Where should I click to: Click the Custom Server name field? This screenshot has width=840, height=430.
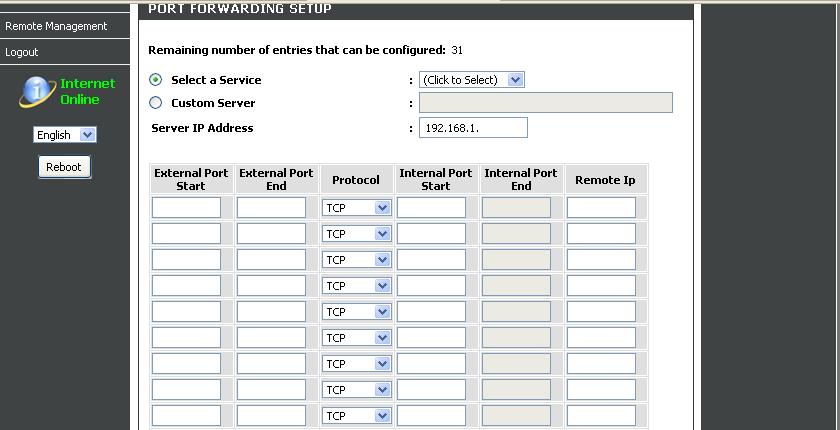(x=545, y=103)
